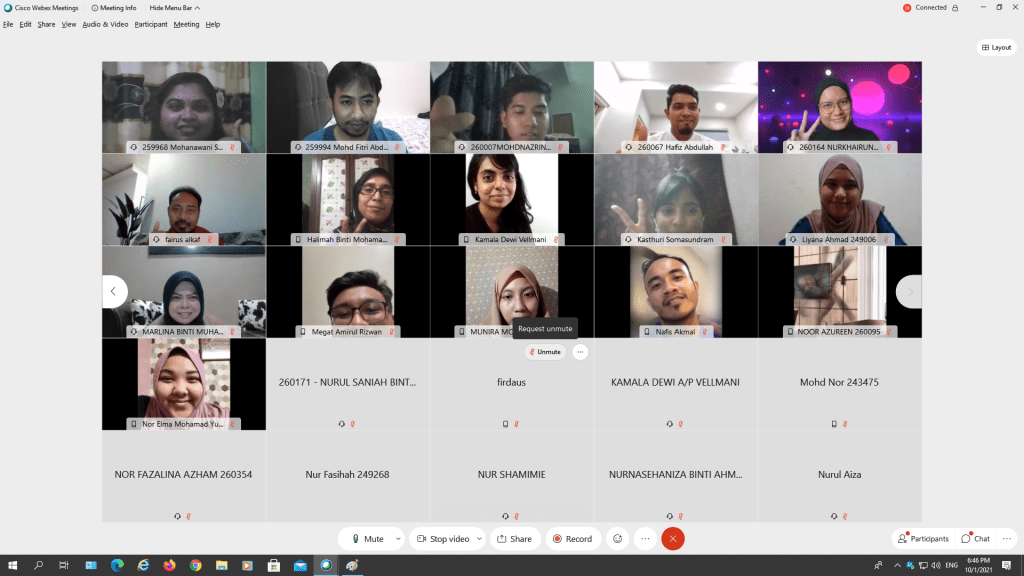Go to the next page of video tiles

click(x=909, y=292)
